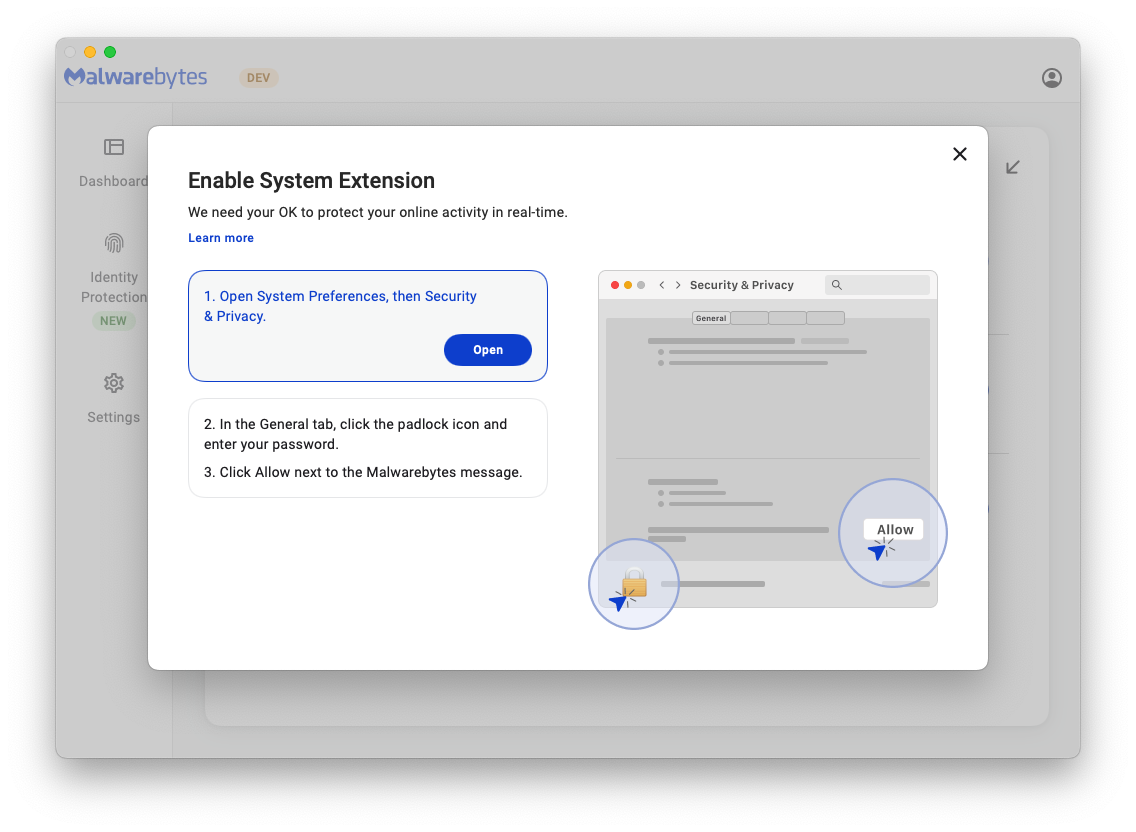
Task: Close the Enable System Extension dialog
Action: click(960, 154)
